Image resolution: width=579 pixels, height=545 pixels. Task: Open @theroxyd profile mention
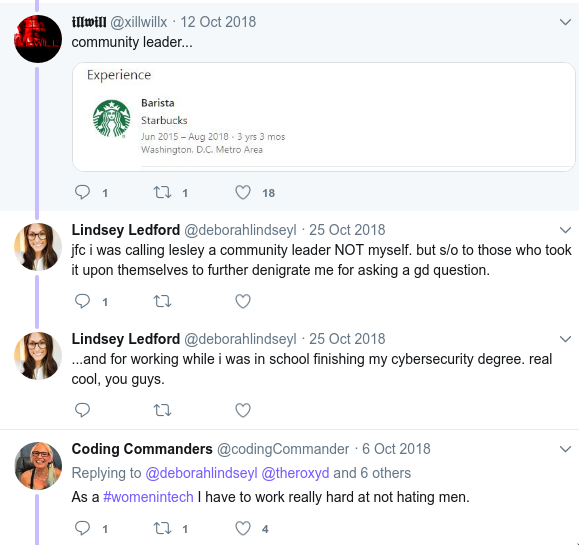click(295, 473)
